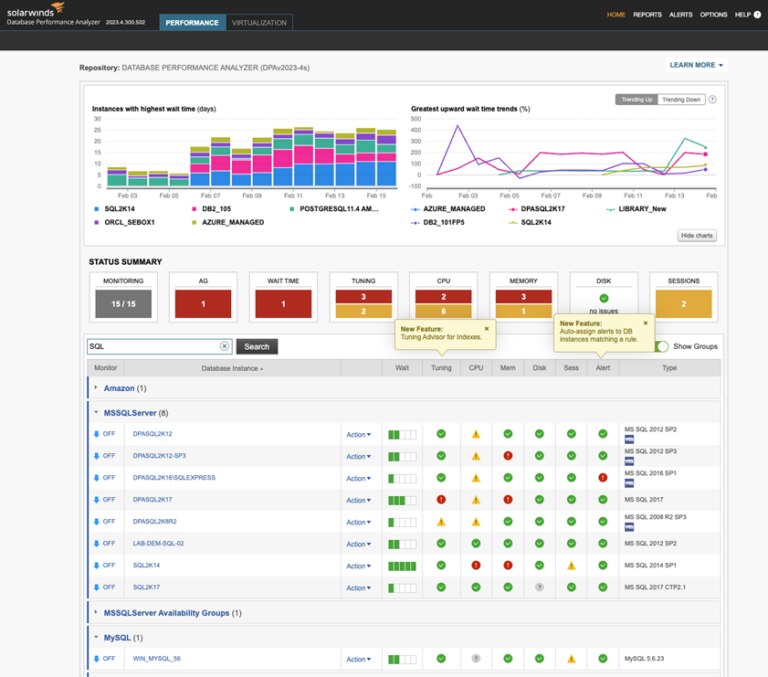Click the Tuning critical icon for DPASQL2K17
Image resolution: width=768 pixels, height=677 pixels.
441,500
